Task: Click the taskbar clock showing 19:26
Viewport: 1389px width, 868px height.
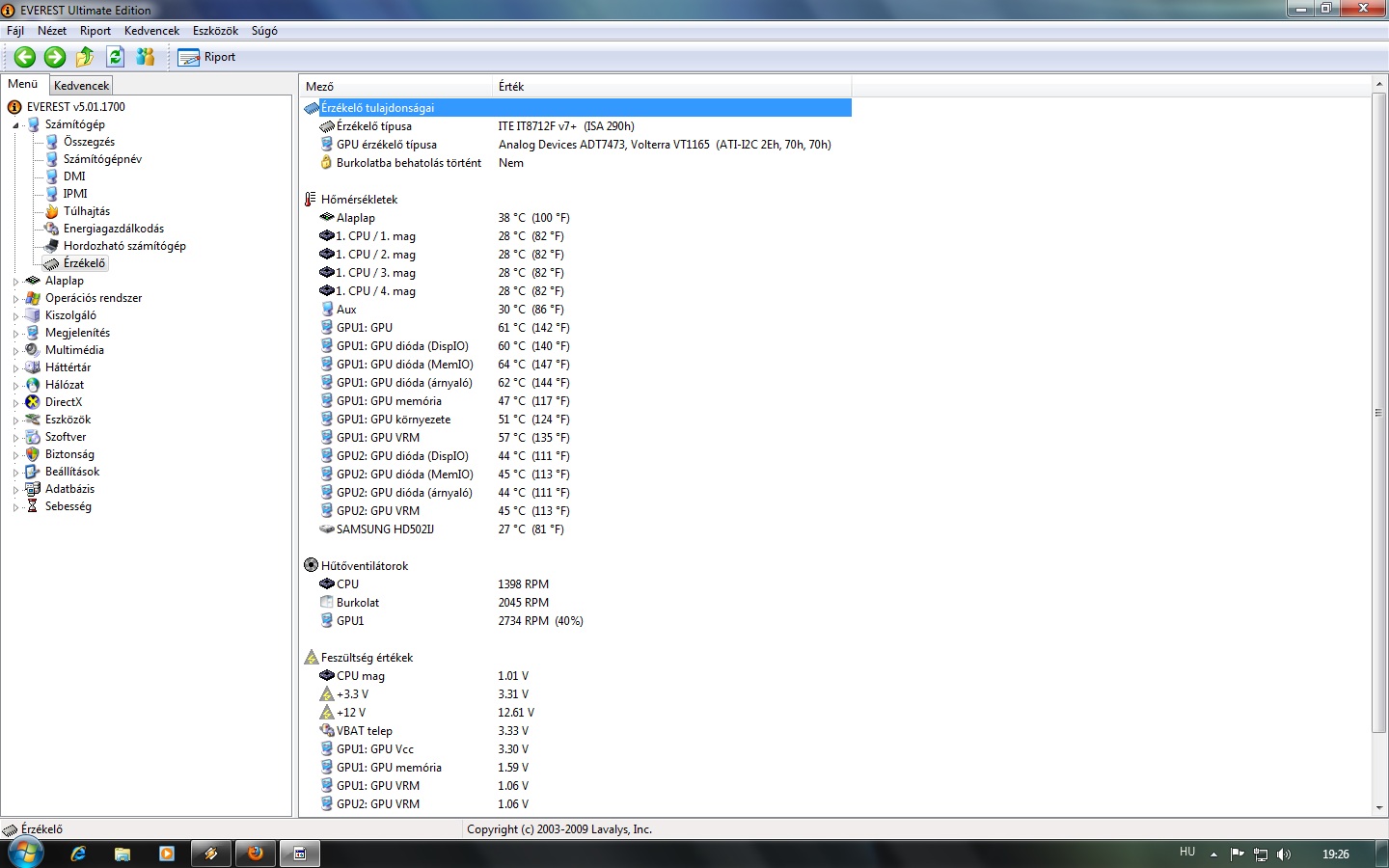Action: (1336, 854)
